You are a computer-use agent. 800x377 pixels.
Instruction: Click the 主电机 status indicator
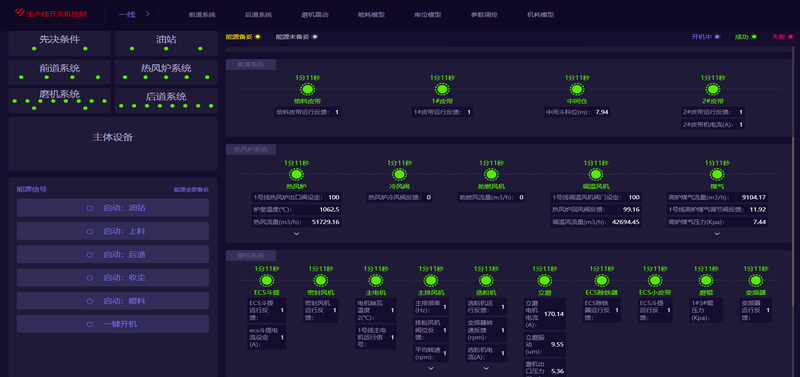[x=376, y=280]
